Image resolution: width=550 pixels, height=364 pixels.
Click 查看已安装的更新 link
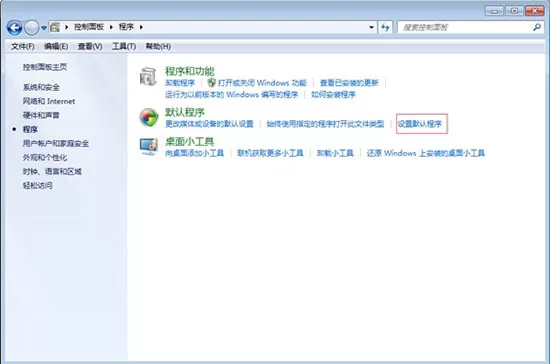[x=349, y=83]
